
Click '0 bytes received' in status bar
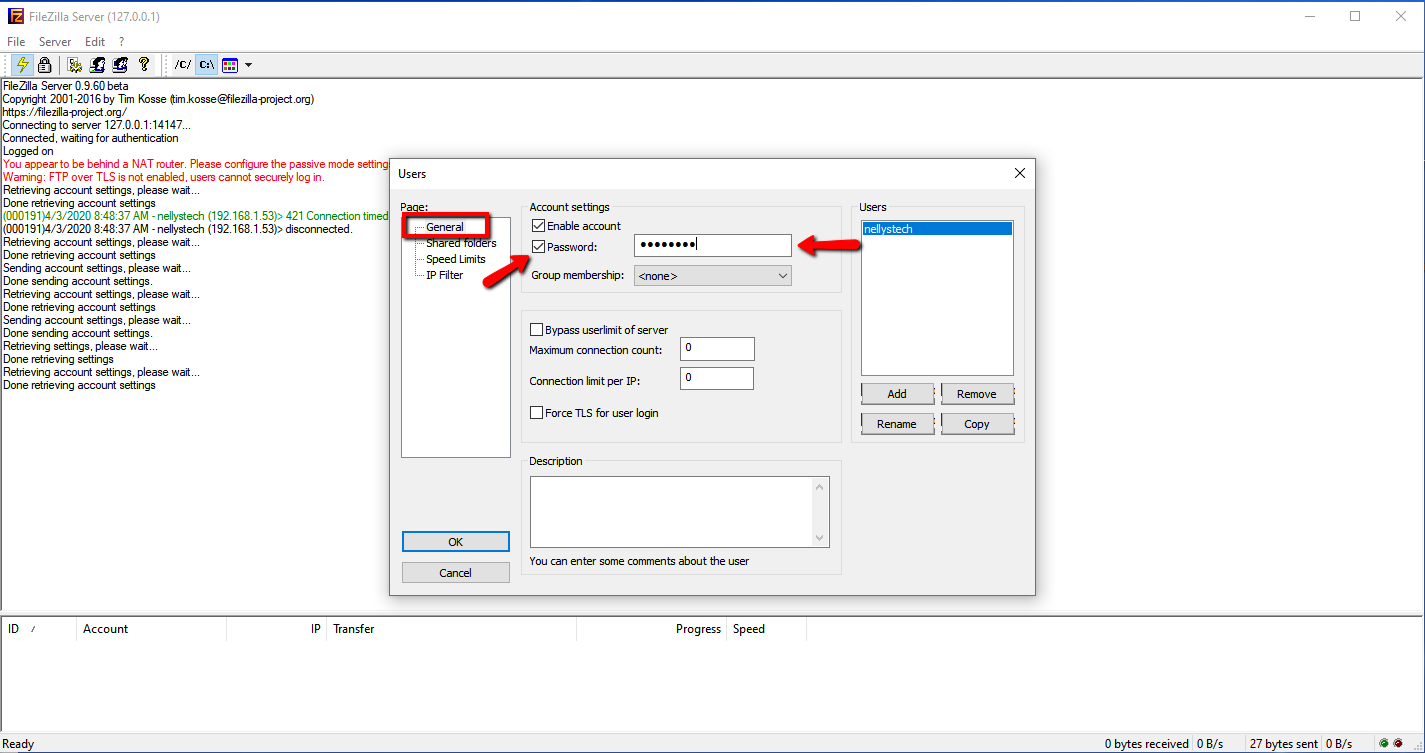point(1147,744)
